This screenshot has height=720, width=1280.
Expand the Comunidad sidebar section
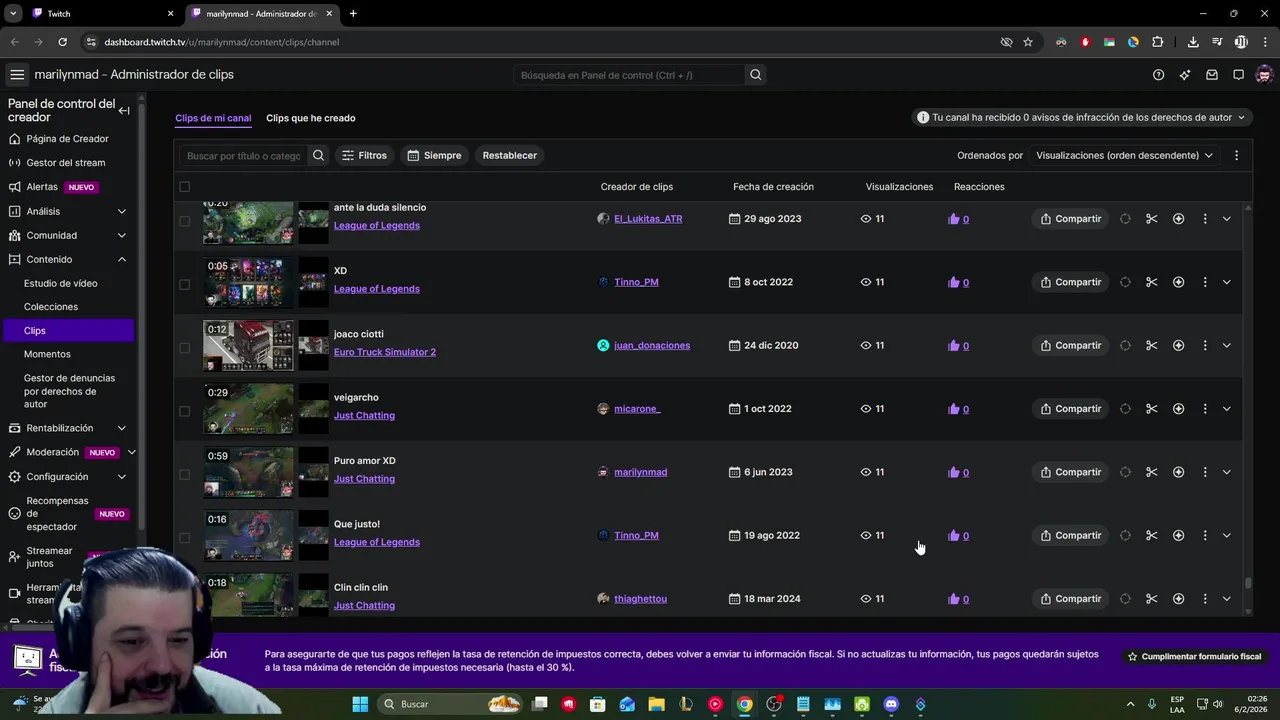pos(122,236)
